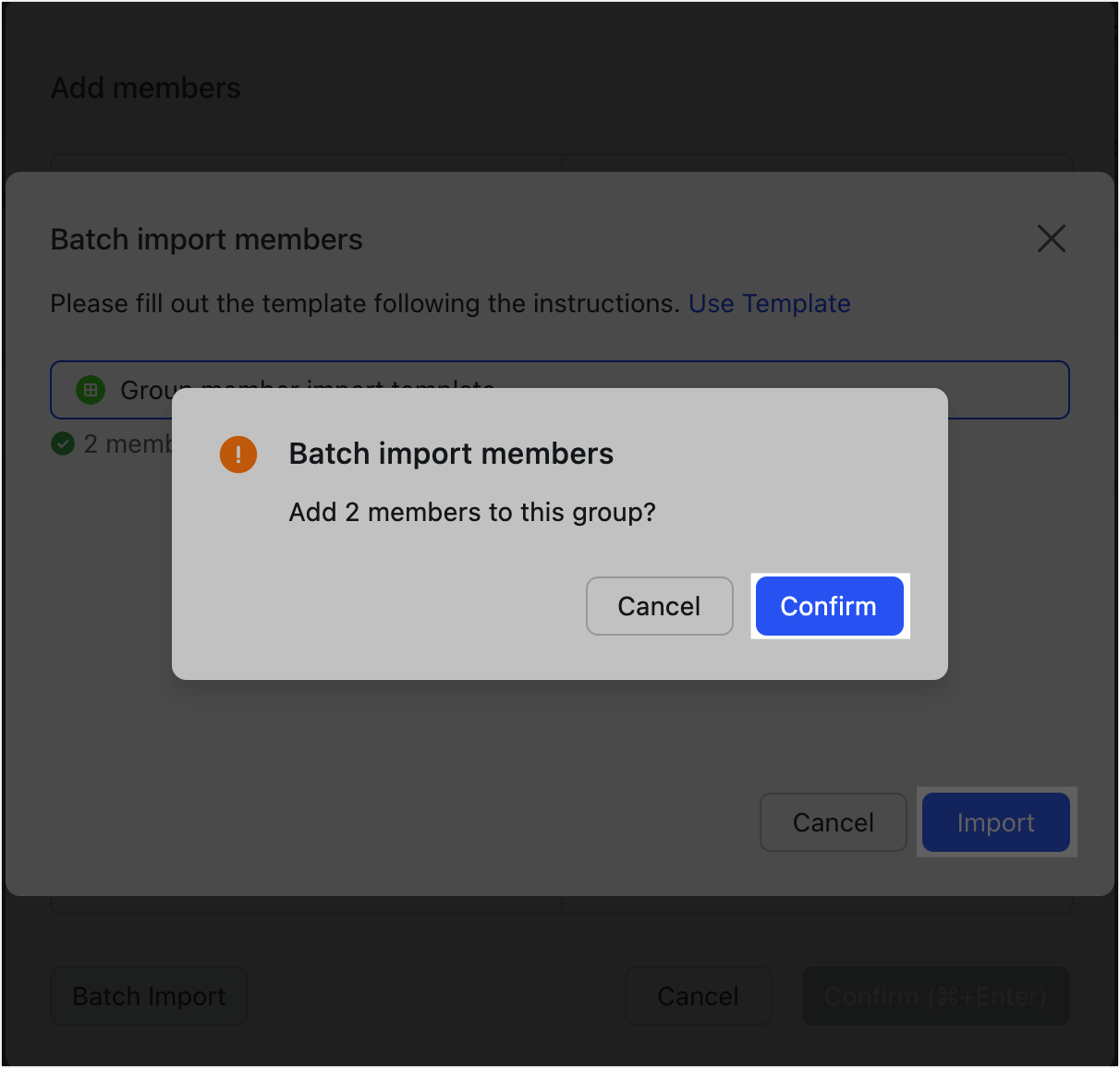The width and height of the screenshot is (1120, 1068).
Task: Click Confirm to add 2 members
Action: coord(828,606)
